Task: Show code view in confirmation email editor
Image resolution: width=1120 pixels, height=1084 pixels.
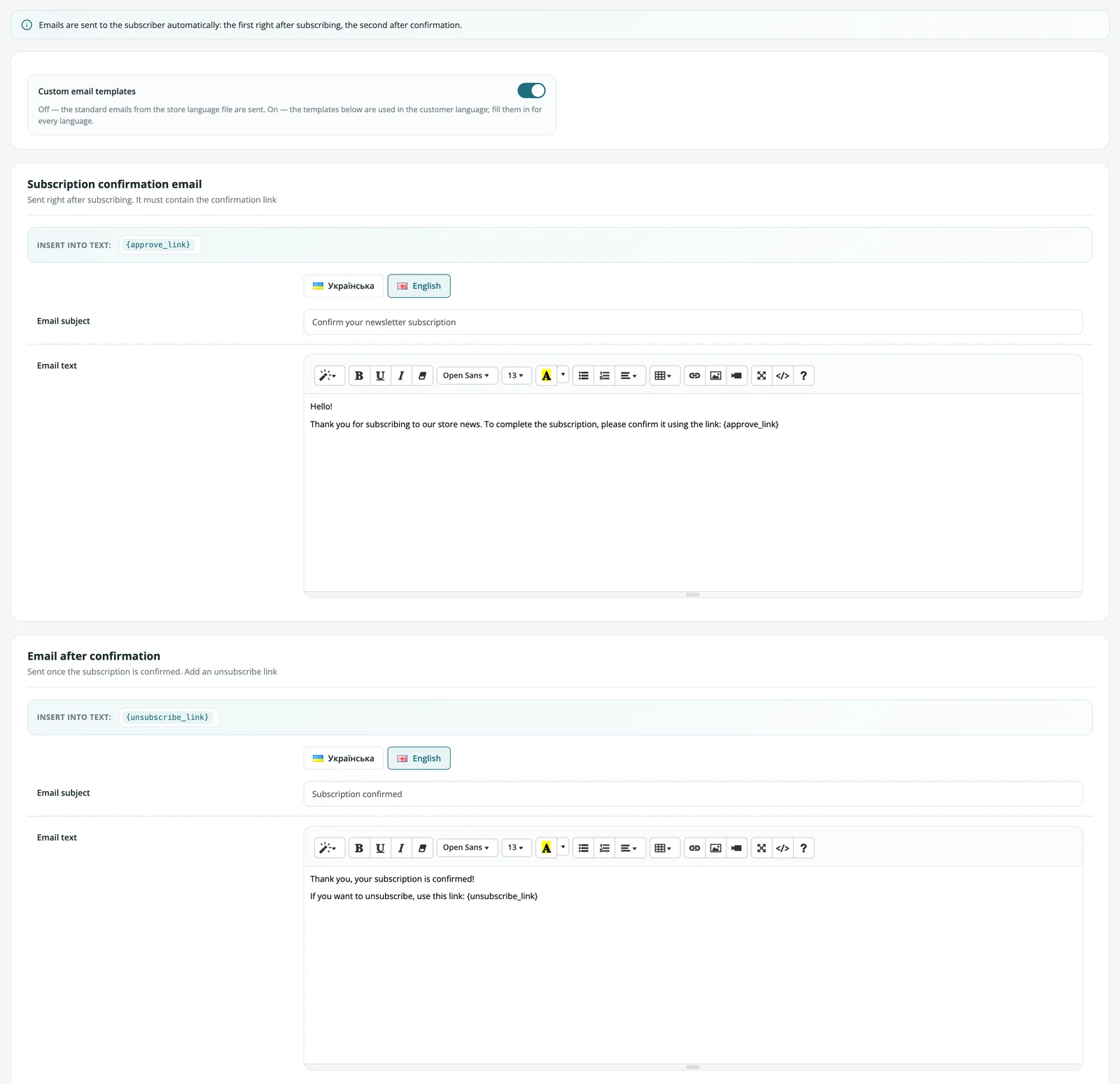Action: pos(783,375)
